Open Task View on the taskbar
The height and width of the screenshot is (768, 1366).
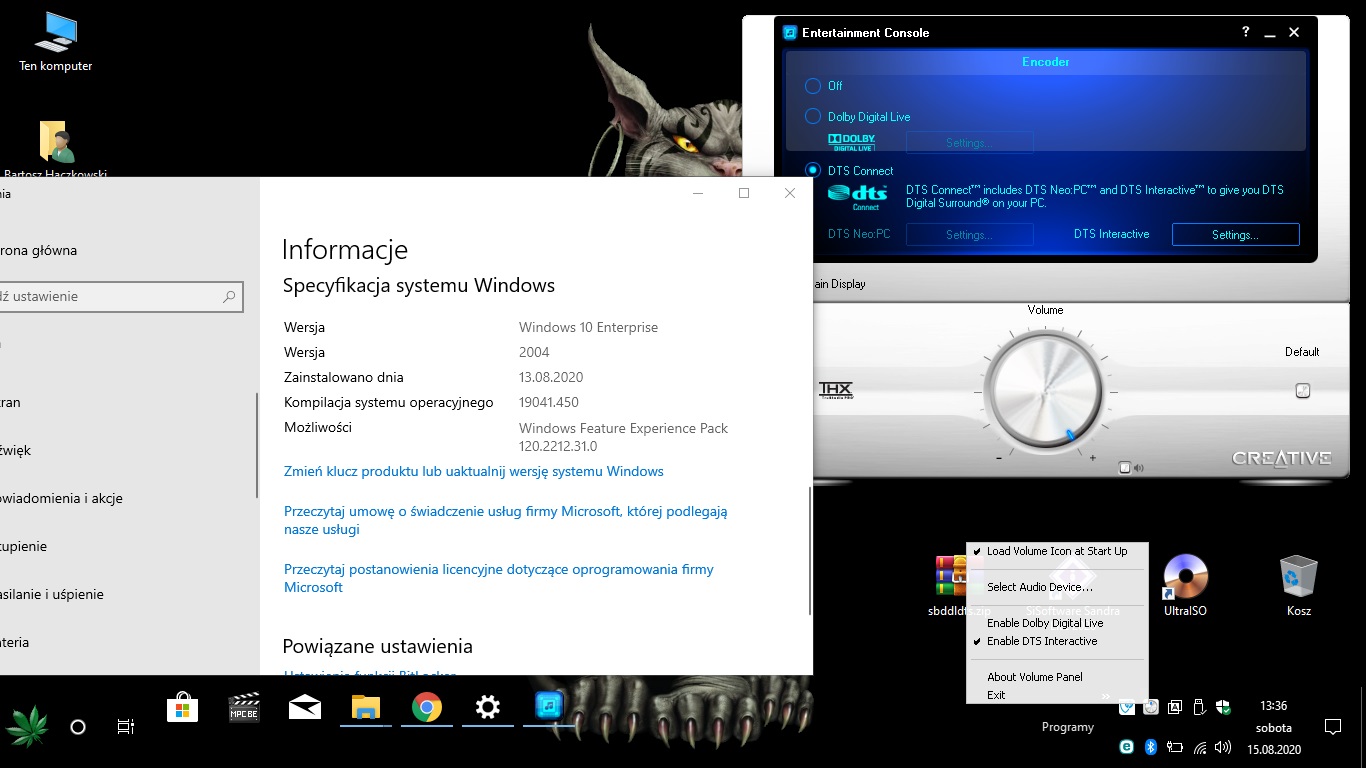(126, 727)
